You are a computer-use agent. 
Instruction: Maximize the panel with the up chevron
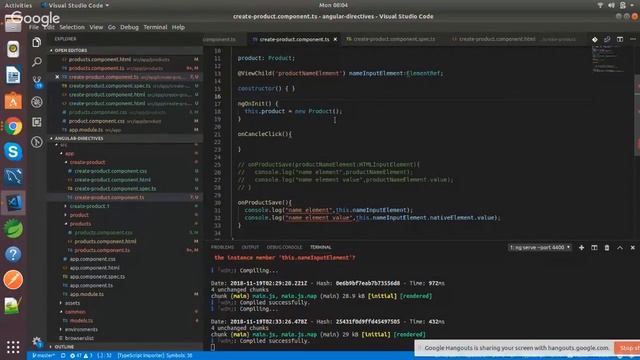click(x=620, y=247)
